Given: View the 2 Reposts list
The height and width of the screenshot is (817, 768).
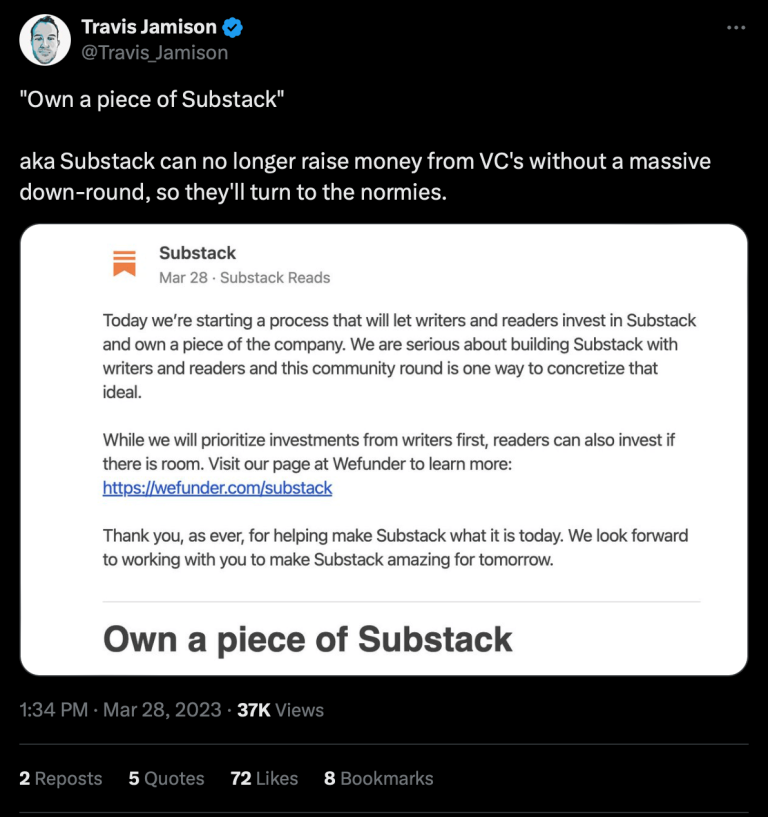Looking at the screenshot, I should point(60,778).
